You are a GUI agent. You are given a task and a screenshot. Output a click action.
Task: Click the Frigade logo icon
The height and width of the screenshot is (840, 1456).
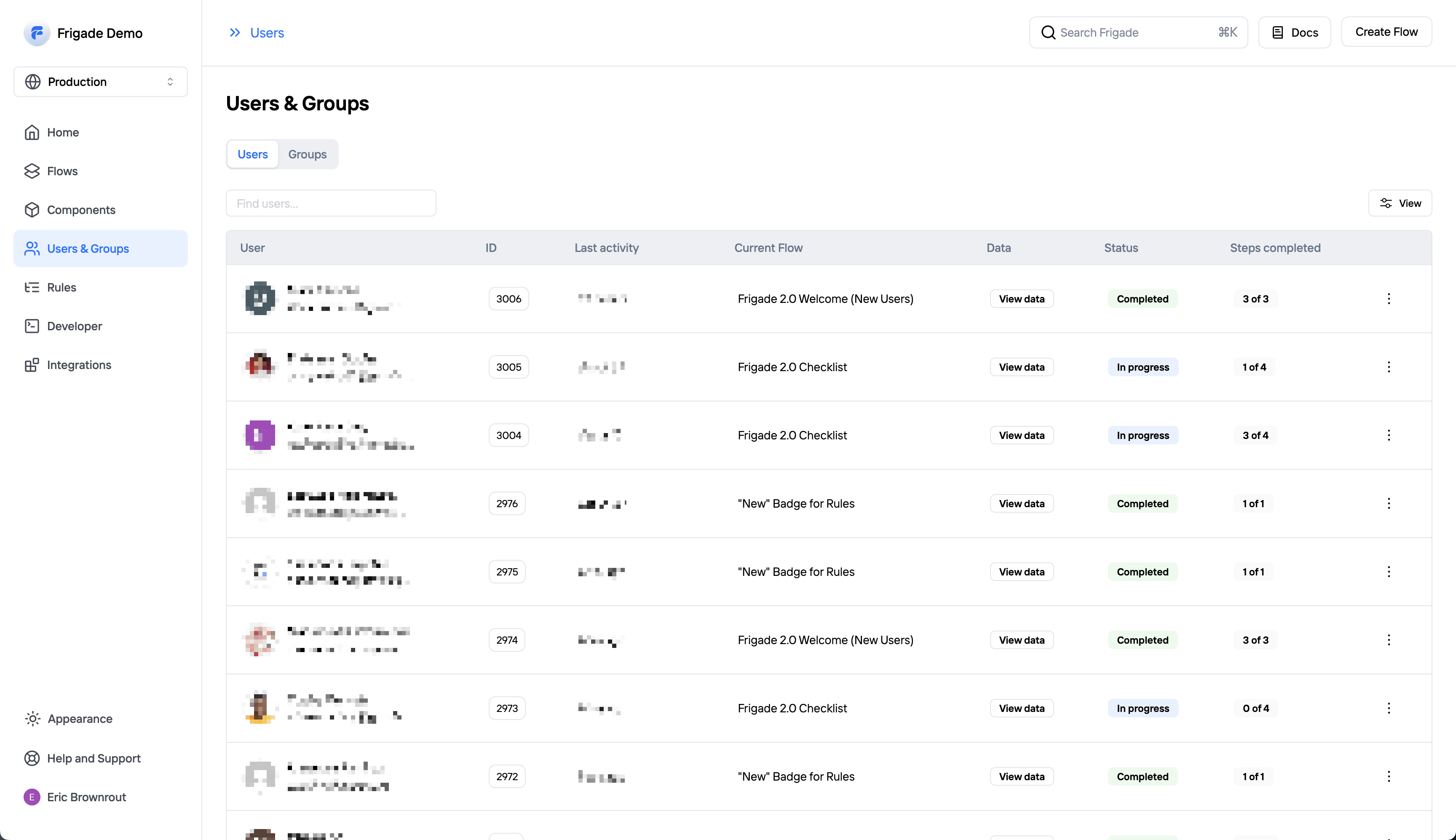[36, 33]
